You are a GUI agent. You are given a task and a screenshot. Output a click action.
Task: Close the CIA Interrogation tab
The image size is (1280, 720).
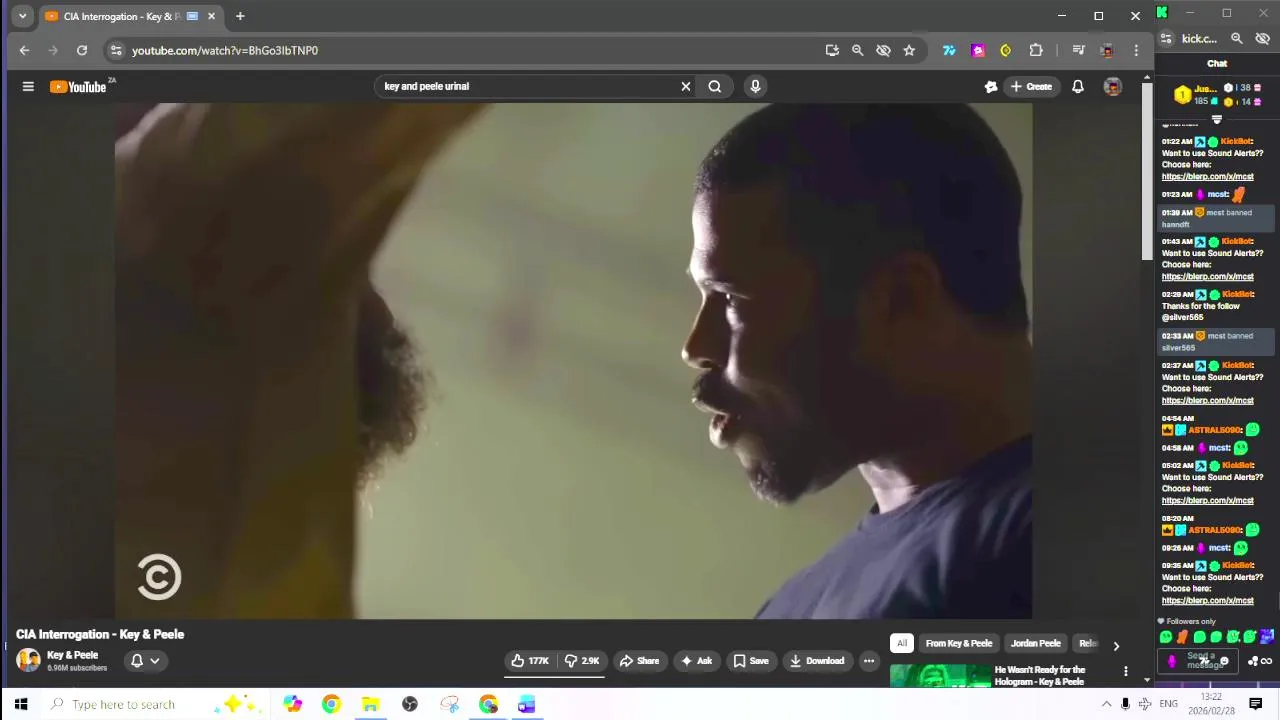(x=211, y=16)
